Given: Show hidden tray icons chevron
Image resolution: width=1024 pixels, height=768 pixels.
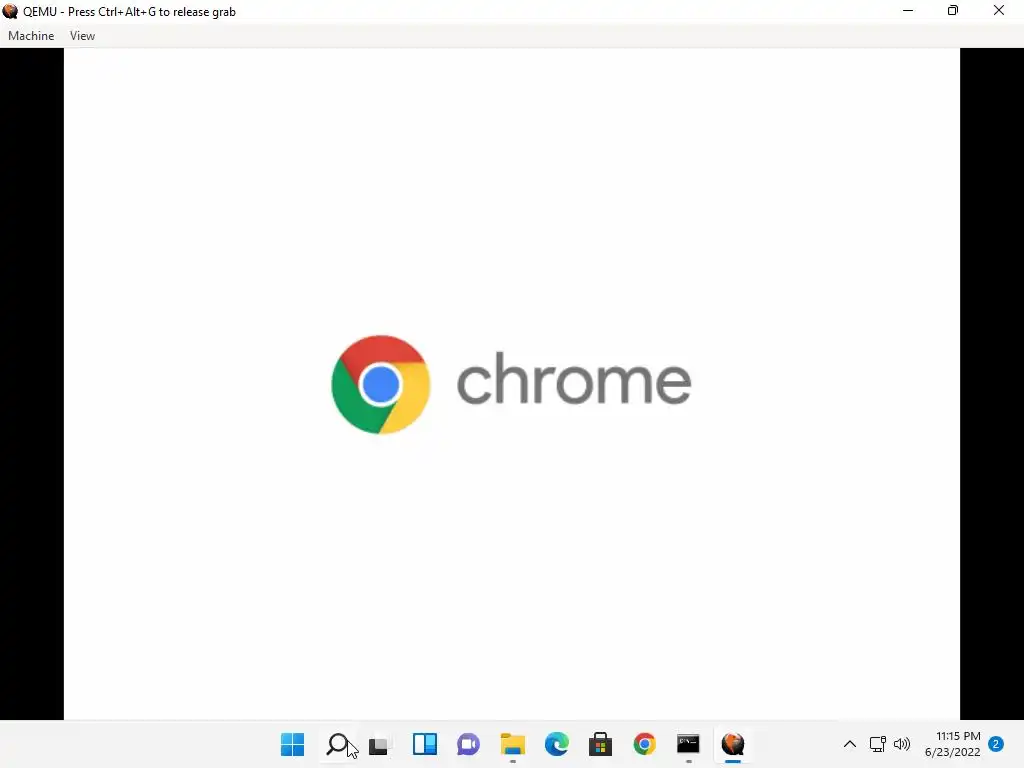Looking at the screenshot, I should (850, 744).
